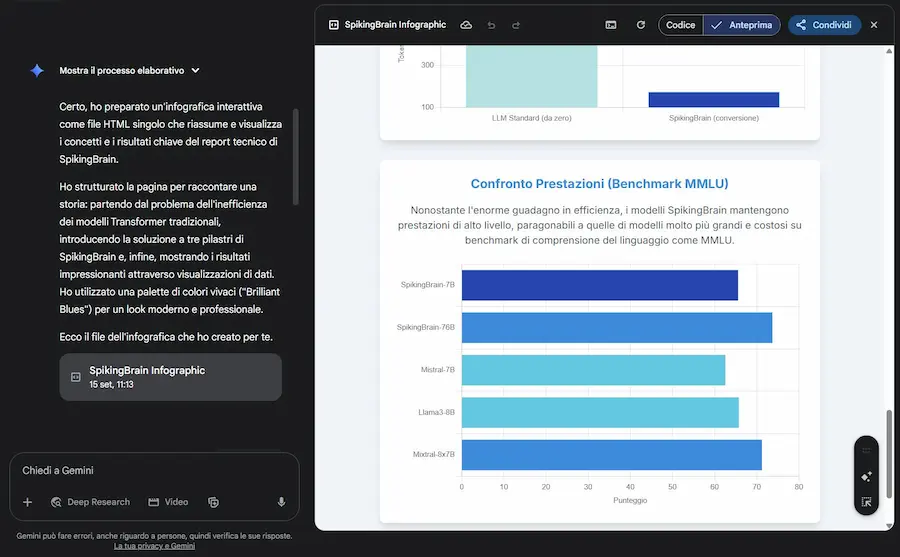Click the Condividi share button
900x557 pixels.
824,25
